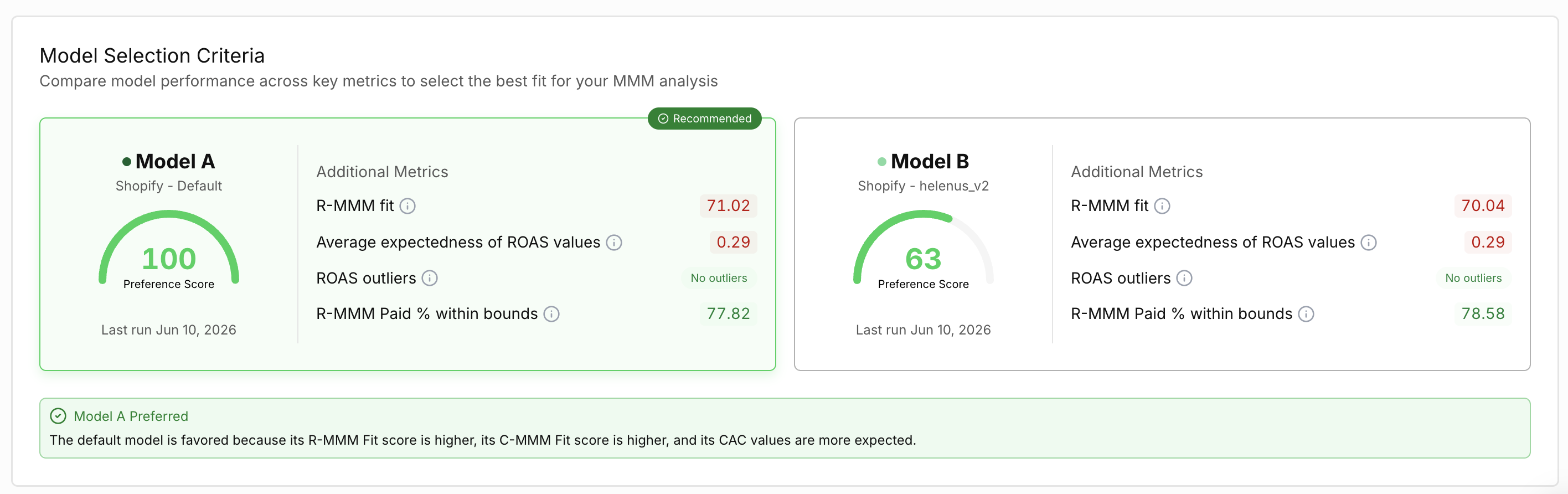This screenshot has height=494, width=1568.
Task: Select the Model A card title
Action: (x=169, y=161)
